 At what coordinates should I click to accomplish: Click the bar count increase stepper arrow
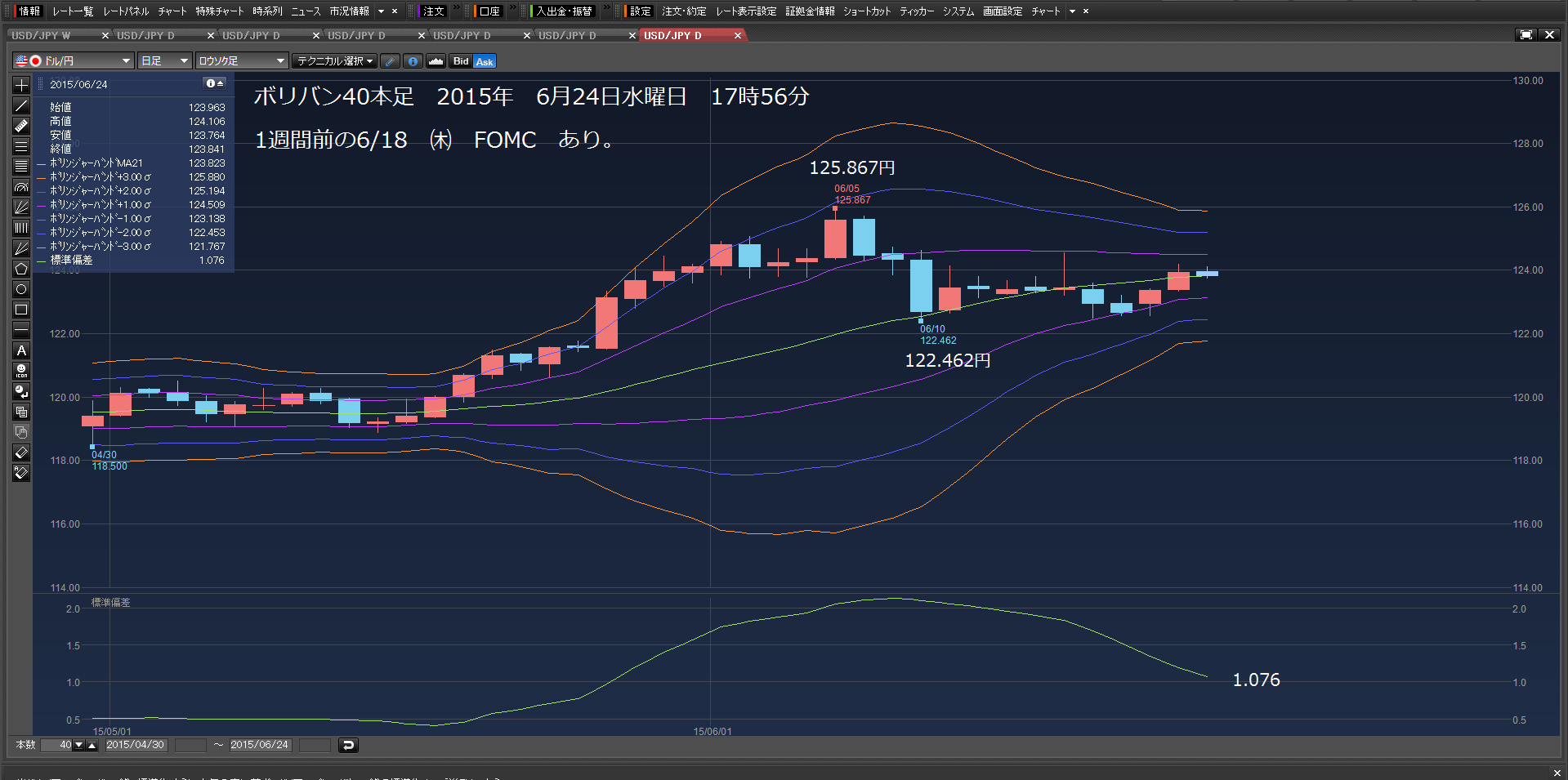[x=92, y=745]
